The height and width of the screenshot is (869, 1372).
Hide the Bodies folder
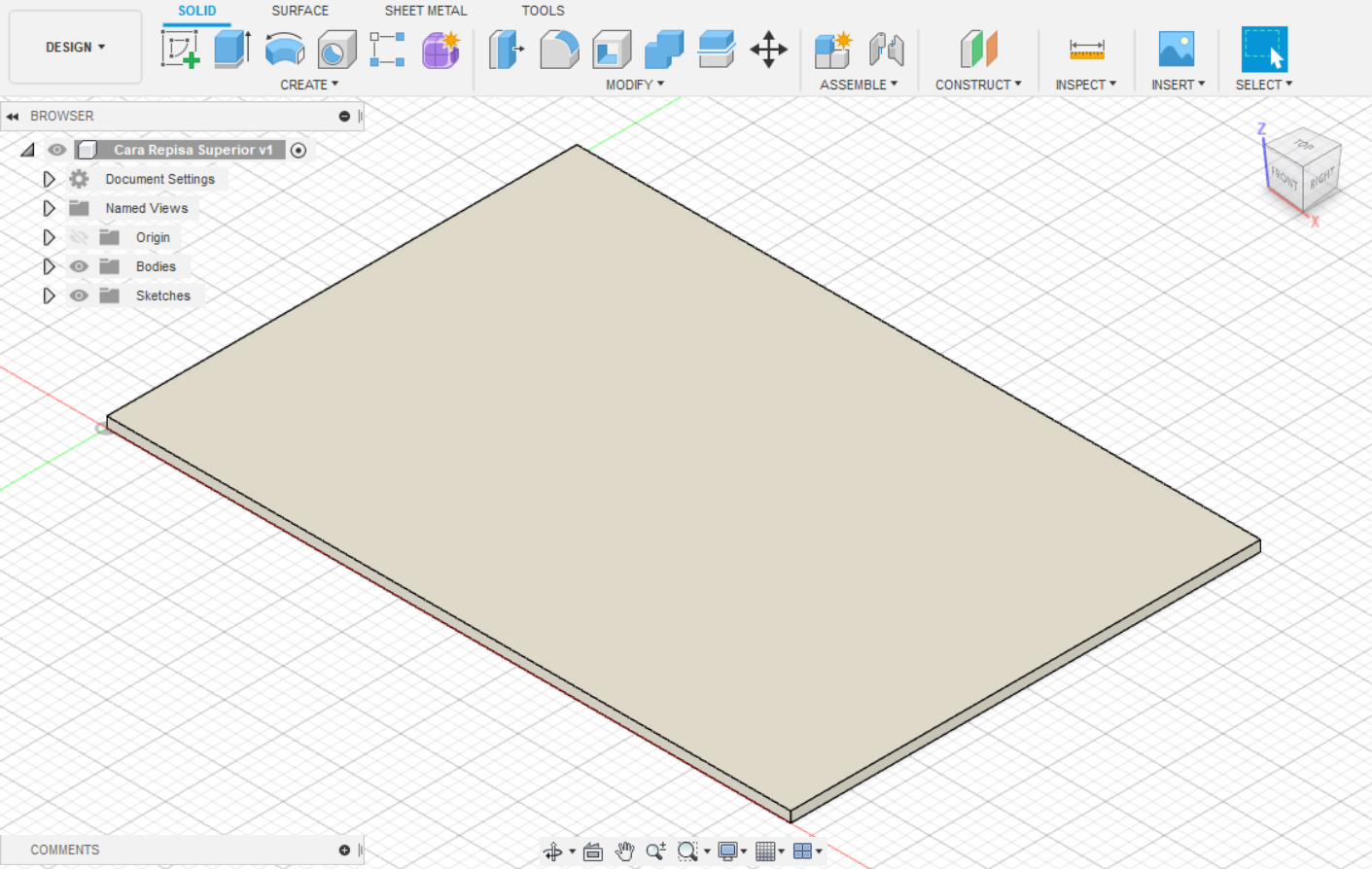point(79,266)
